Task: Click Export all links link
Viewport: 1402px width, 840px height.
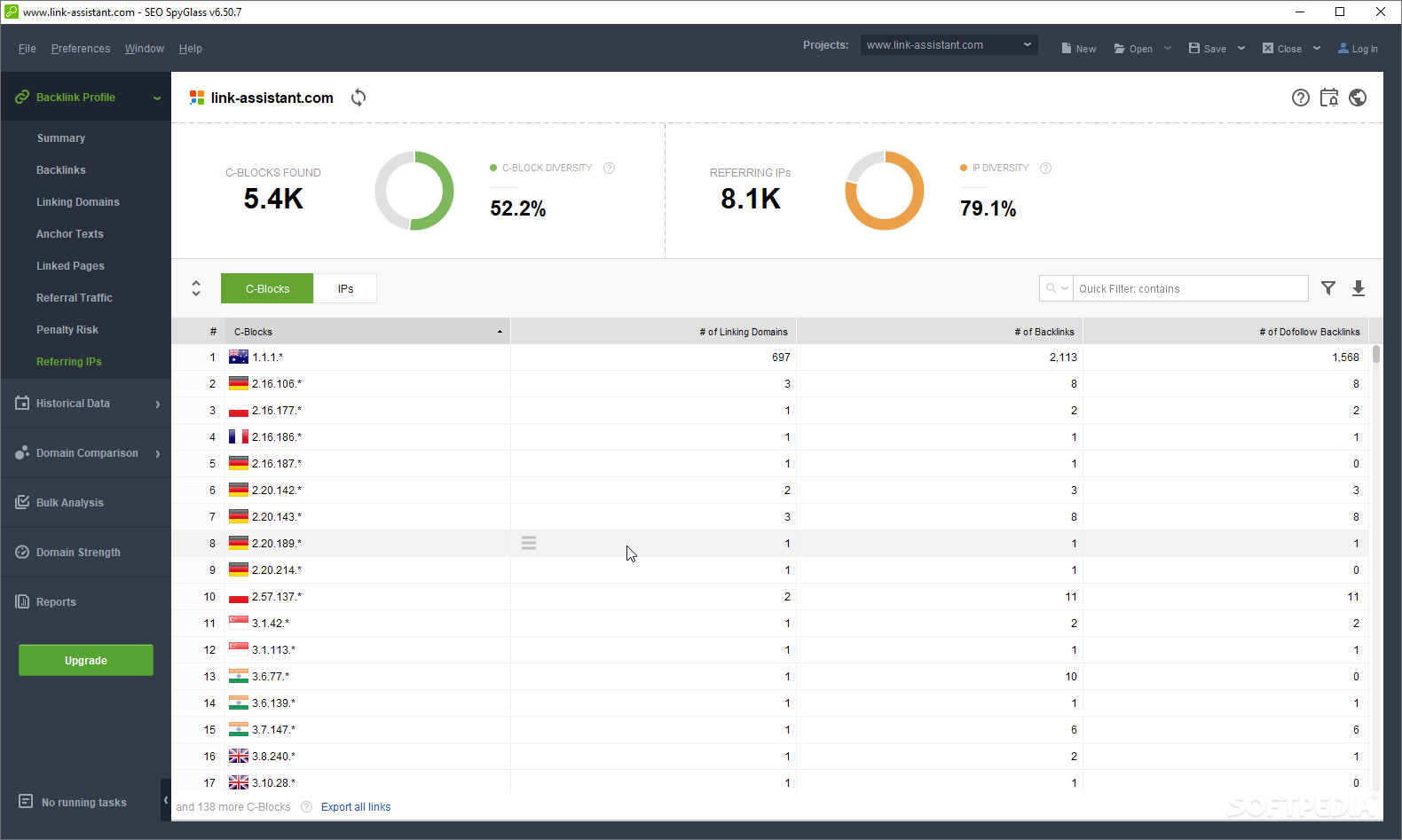Action: [x=356, y=807]
